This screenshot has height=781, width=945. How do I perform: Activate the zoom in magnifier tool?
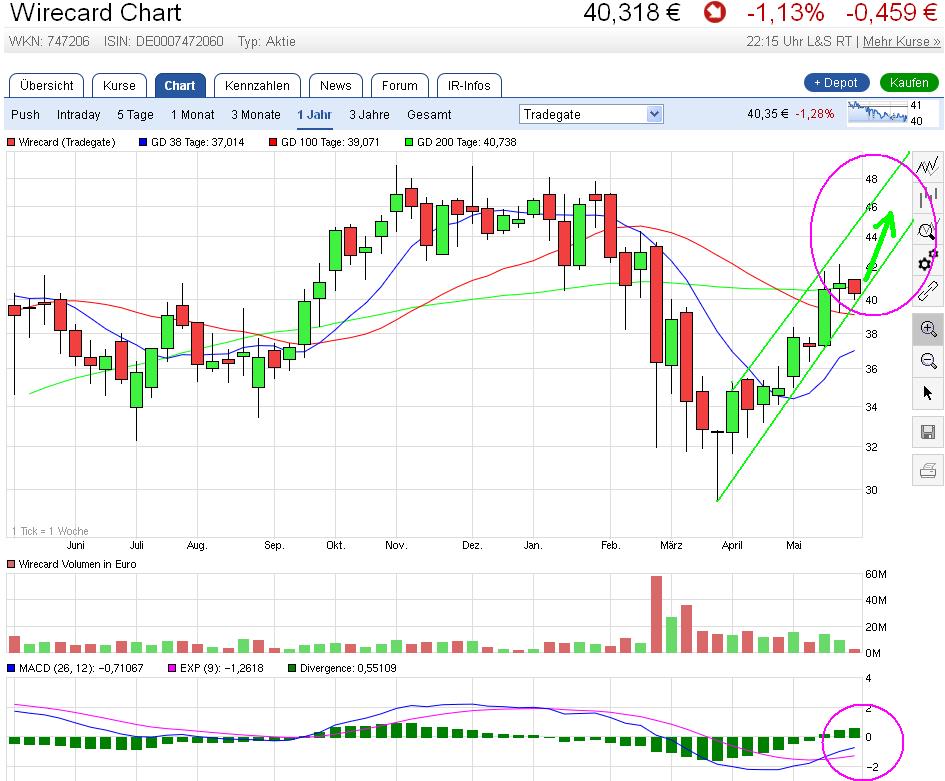tap(928, 329)
